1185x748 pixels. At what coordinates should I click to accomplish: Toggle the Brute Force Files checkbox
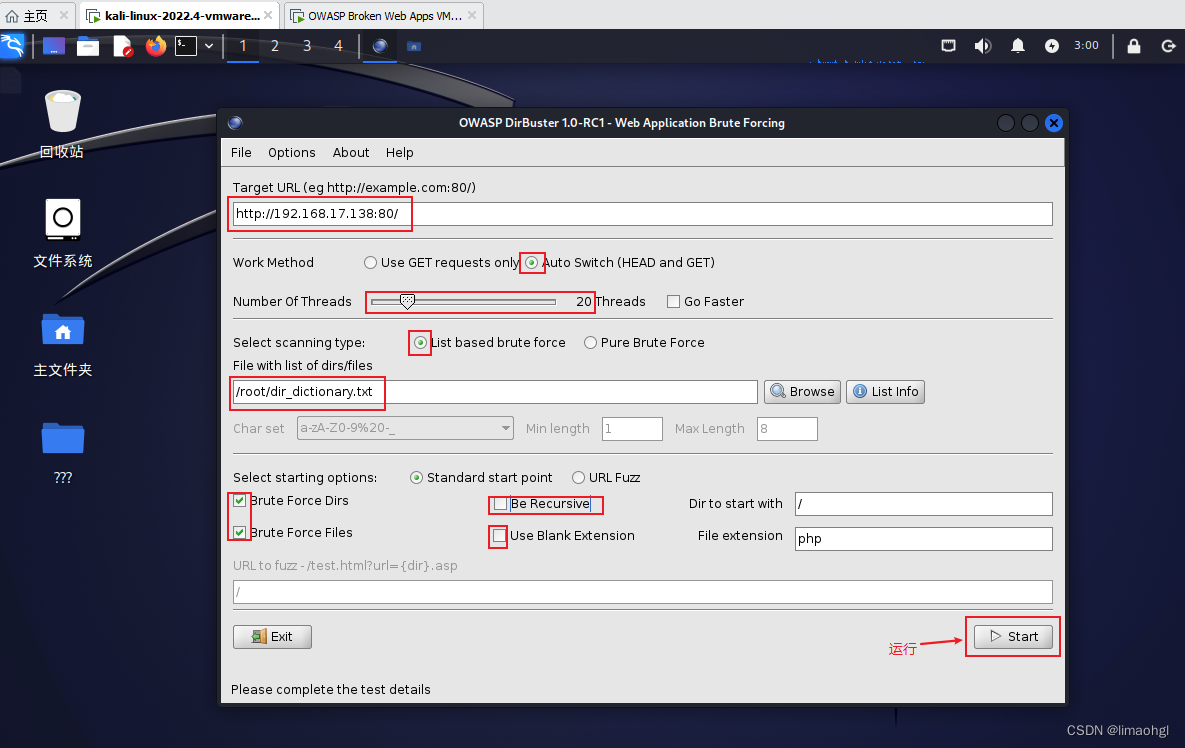[x=240, y=533]
